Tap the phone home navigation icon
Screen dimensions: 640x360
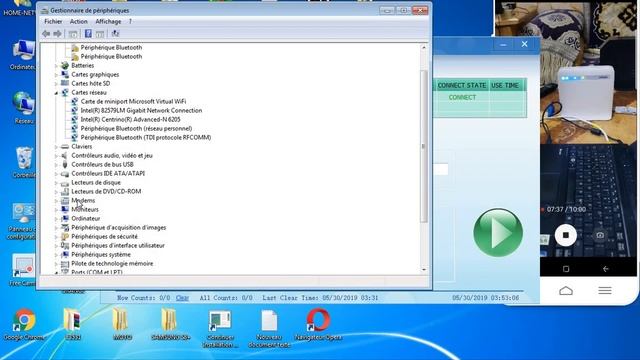coord(566,291)
